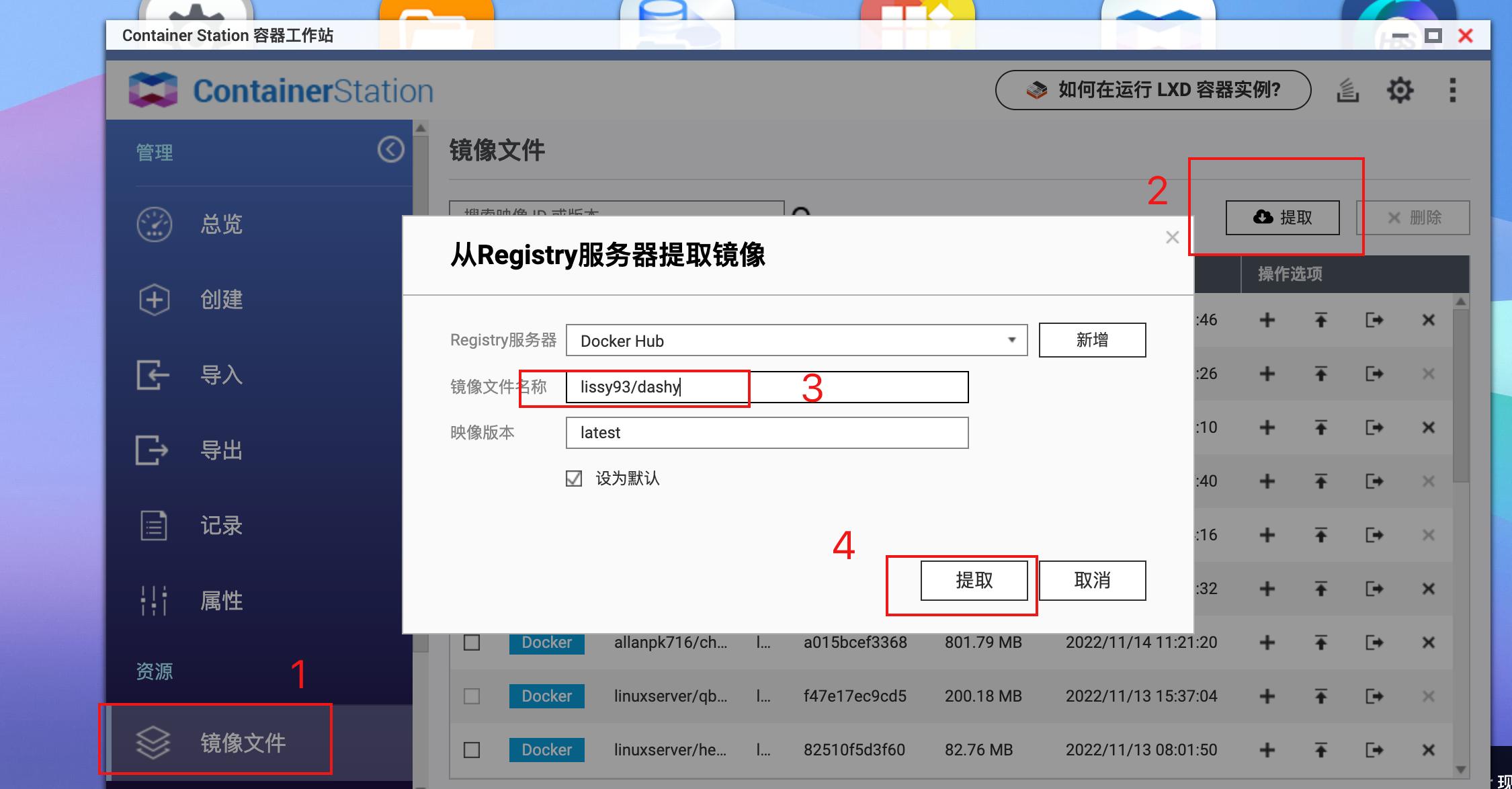Create container from linuxserver/he image using plus icon
This screenshot has width=1512, height=789.
pyautogui.click(x=1266, y=750)
